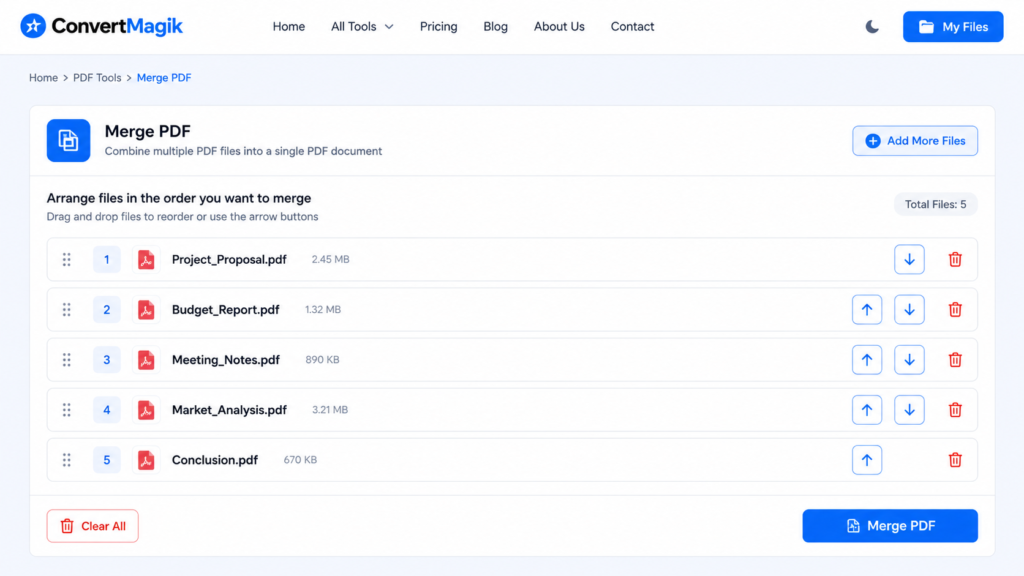Delete Project_Proposal.pdf from list

[955, 259]
